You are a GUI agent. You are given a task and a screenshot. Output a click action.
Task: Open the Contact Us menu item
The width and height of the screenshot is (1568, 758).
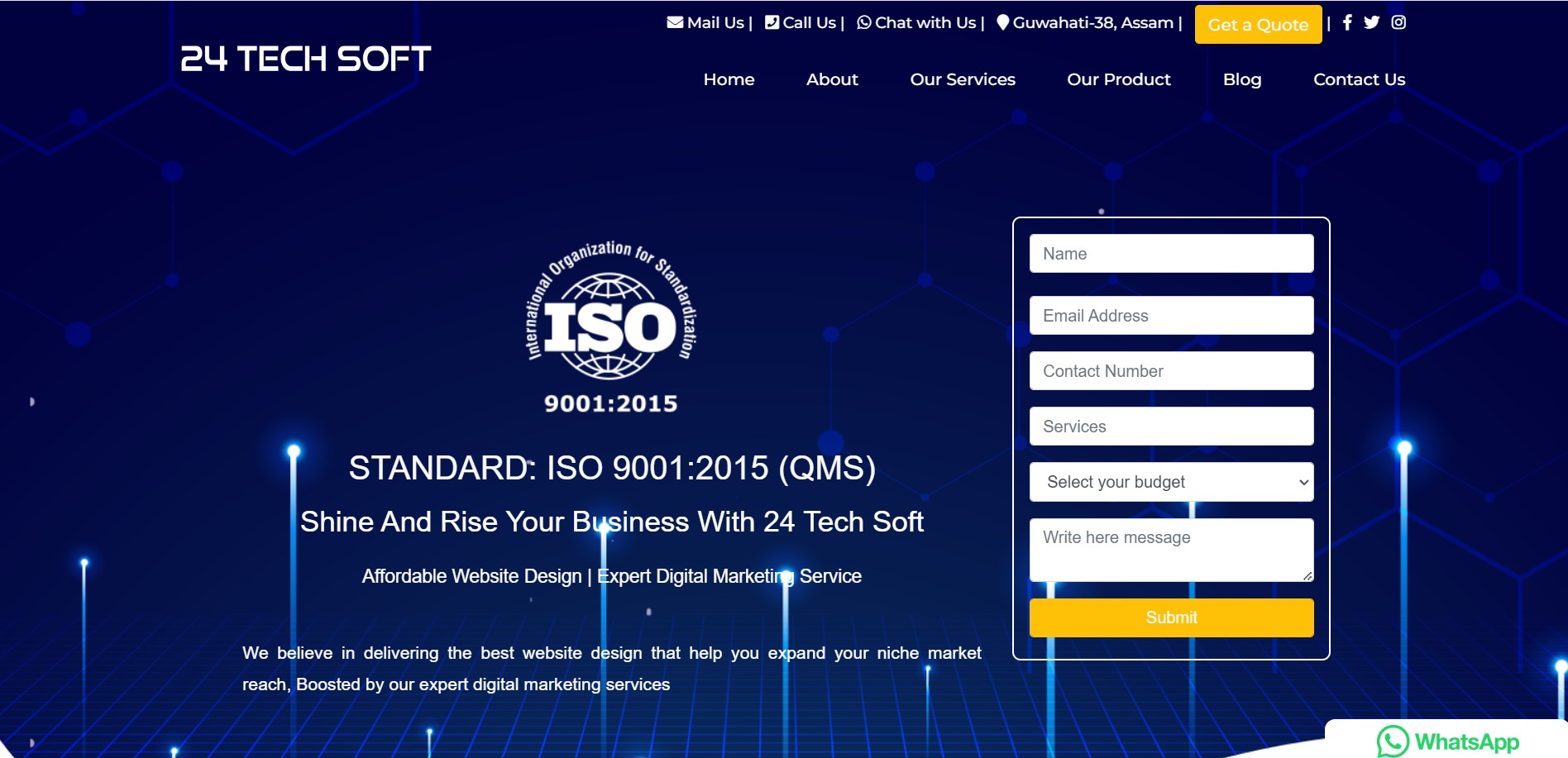1359,79
